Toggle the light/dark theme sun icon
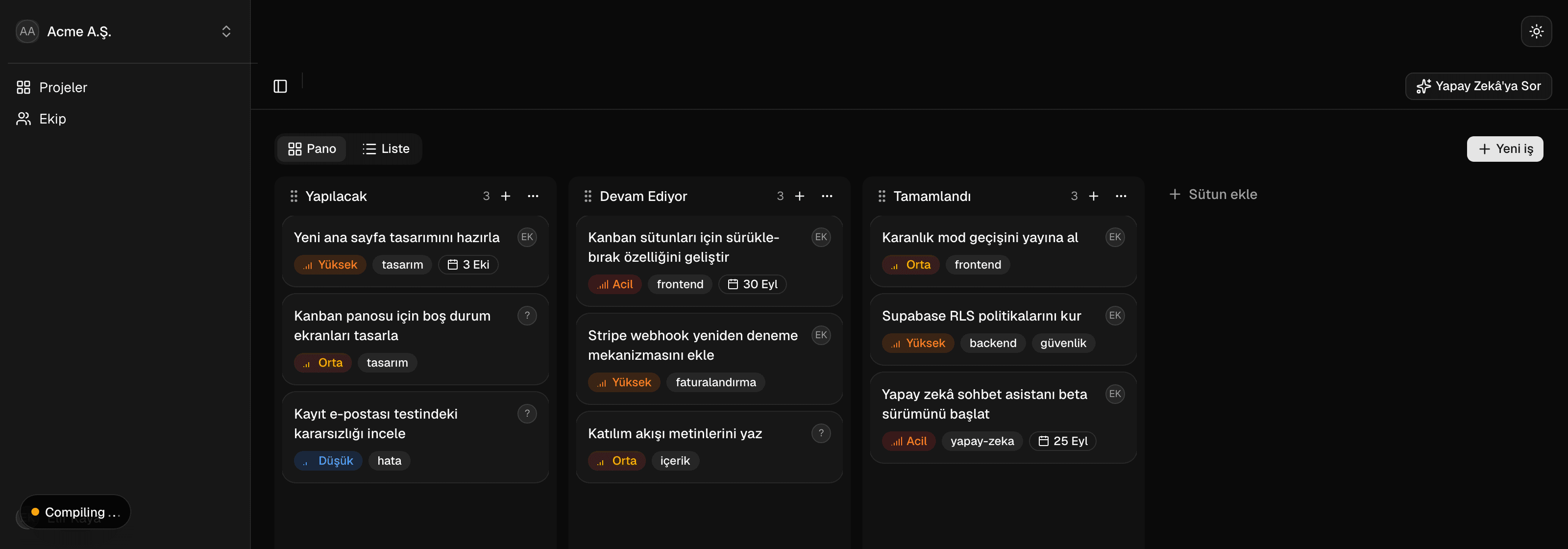This screenshot has width=1568, height=549. point(1536,31)
